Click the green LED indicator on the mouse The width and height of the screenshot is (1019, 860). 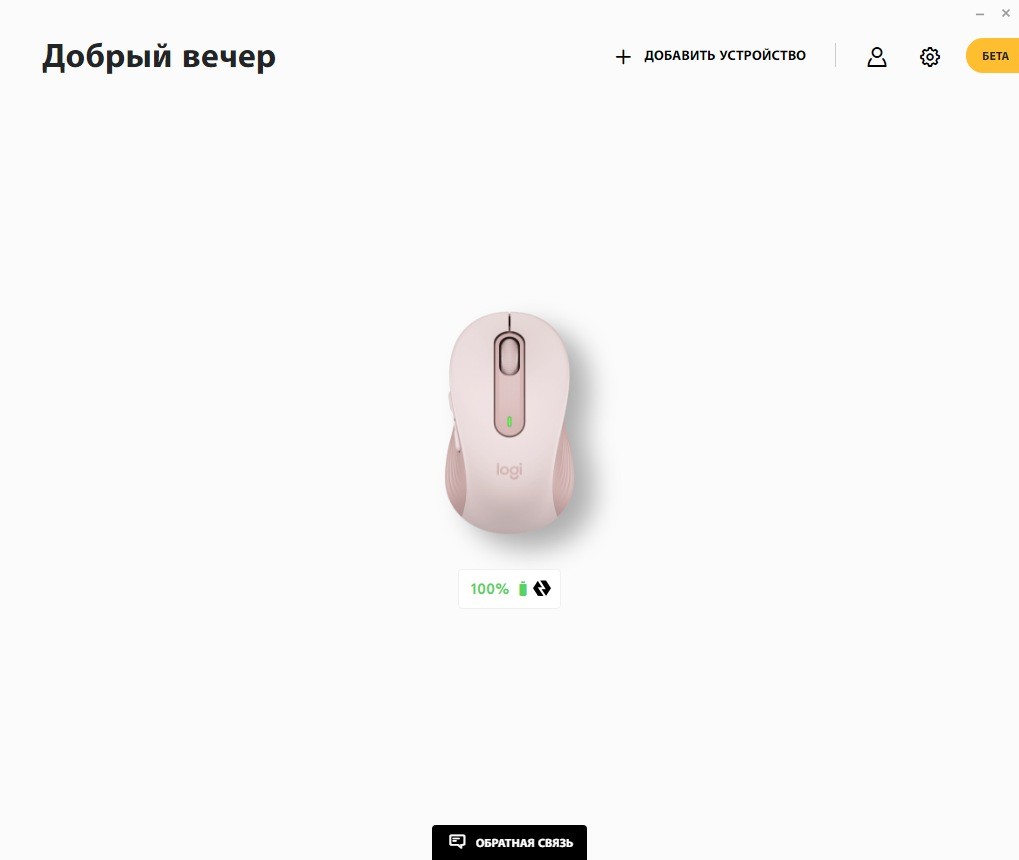tap(510, 422)
